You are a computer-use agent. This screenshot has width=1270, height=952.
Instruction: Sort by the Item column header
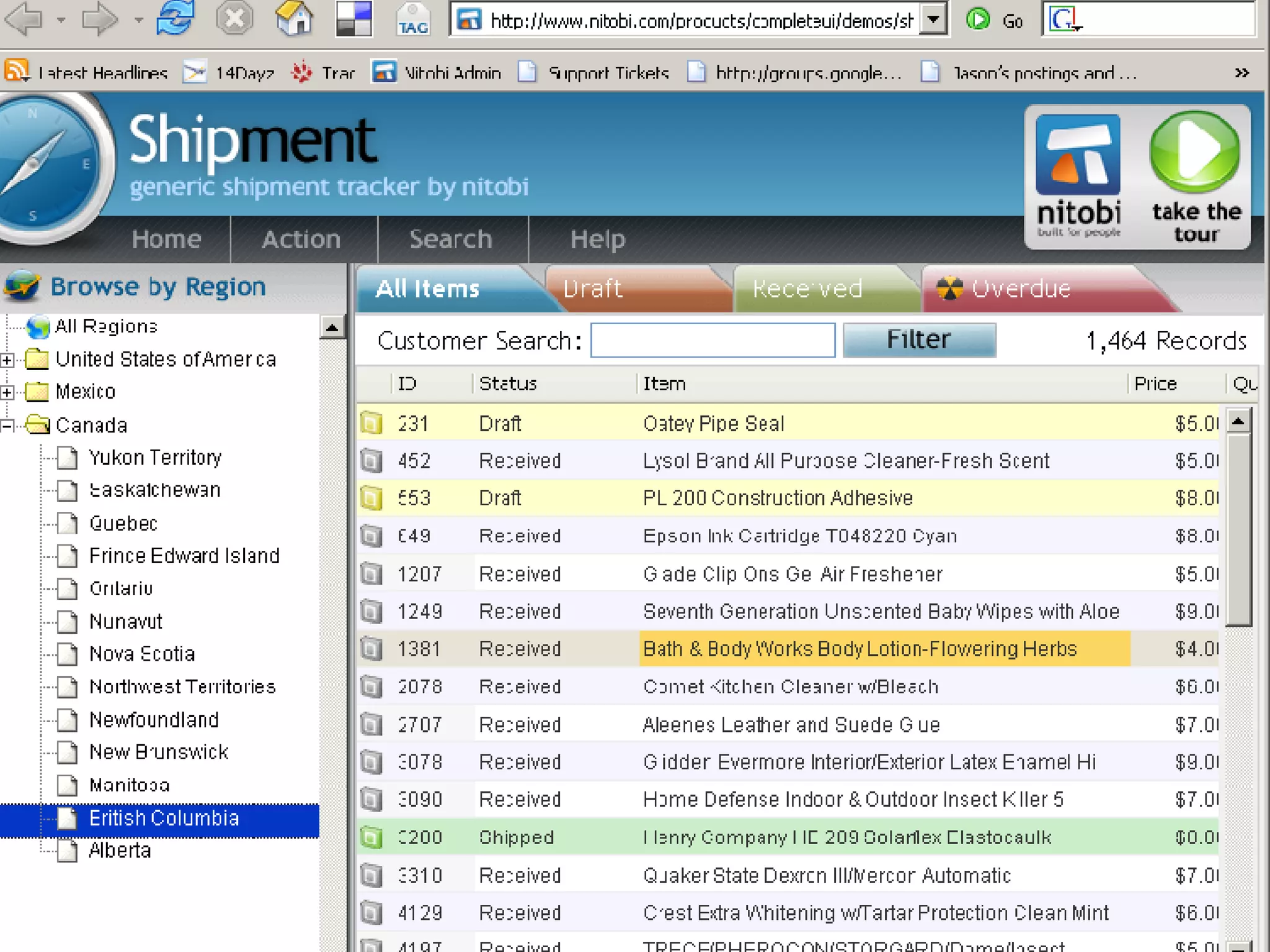tap(882, 384)
